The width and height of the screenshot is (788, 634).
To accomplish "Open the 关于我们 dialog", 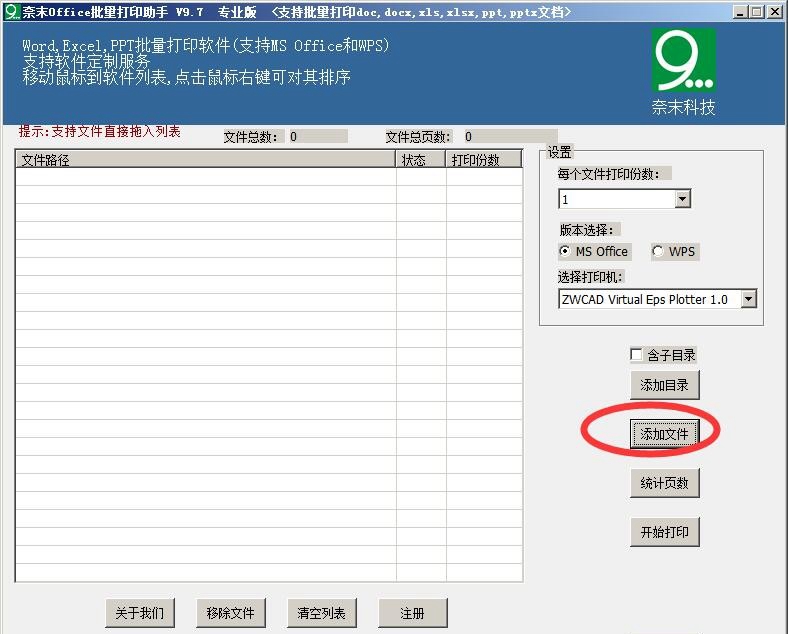I will point(140,613).
